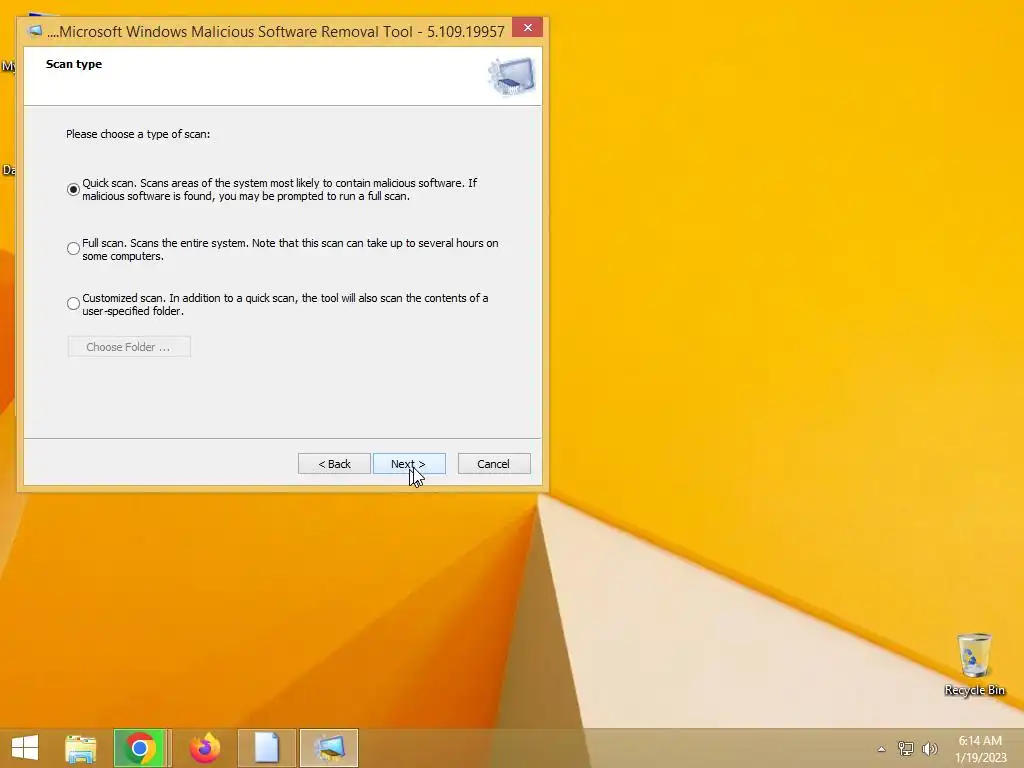The image size is (1024, 768).
Task: Click 'Please choose a type of scan:' text
Action: click(x=138, y=134)
